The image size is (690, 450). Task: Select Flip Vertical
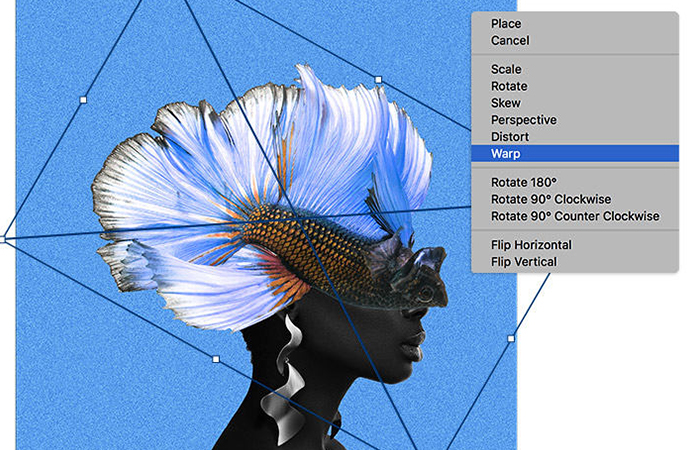575,262
